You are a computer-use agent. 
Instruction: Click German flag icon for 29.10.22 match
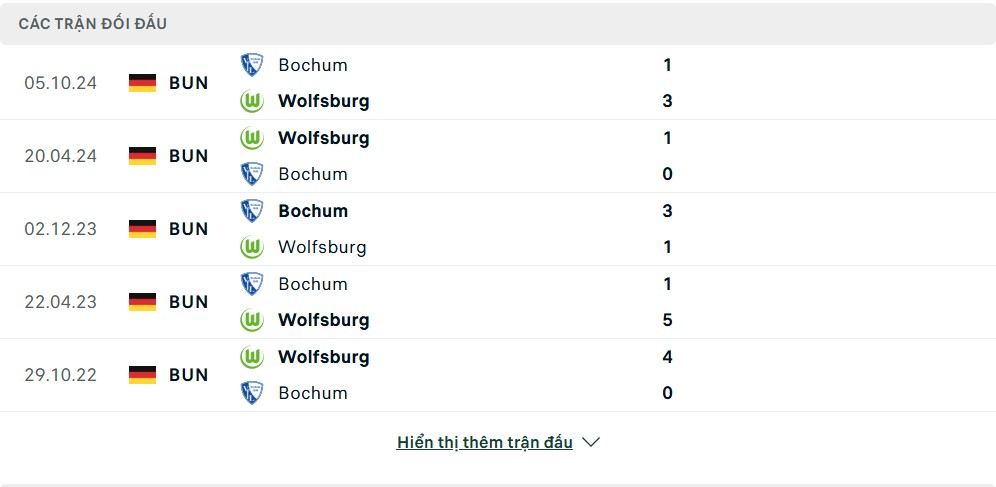pos(143,375)
